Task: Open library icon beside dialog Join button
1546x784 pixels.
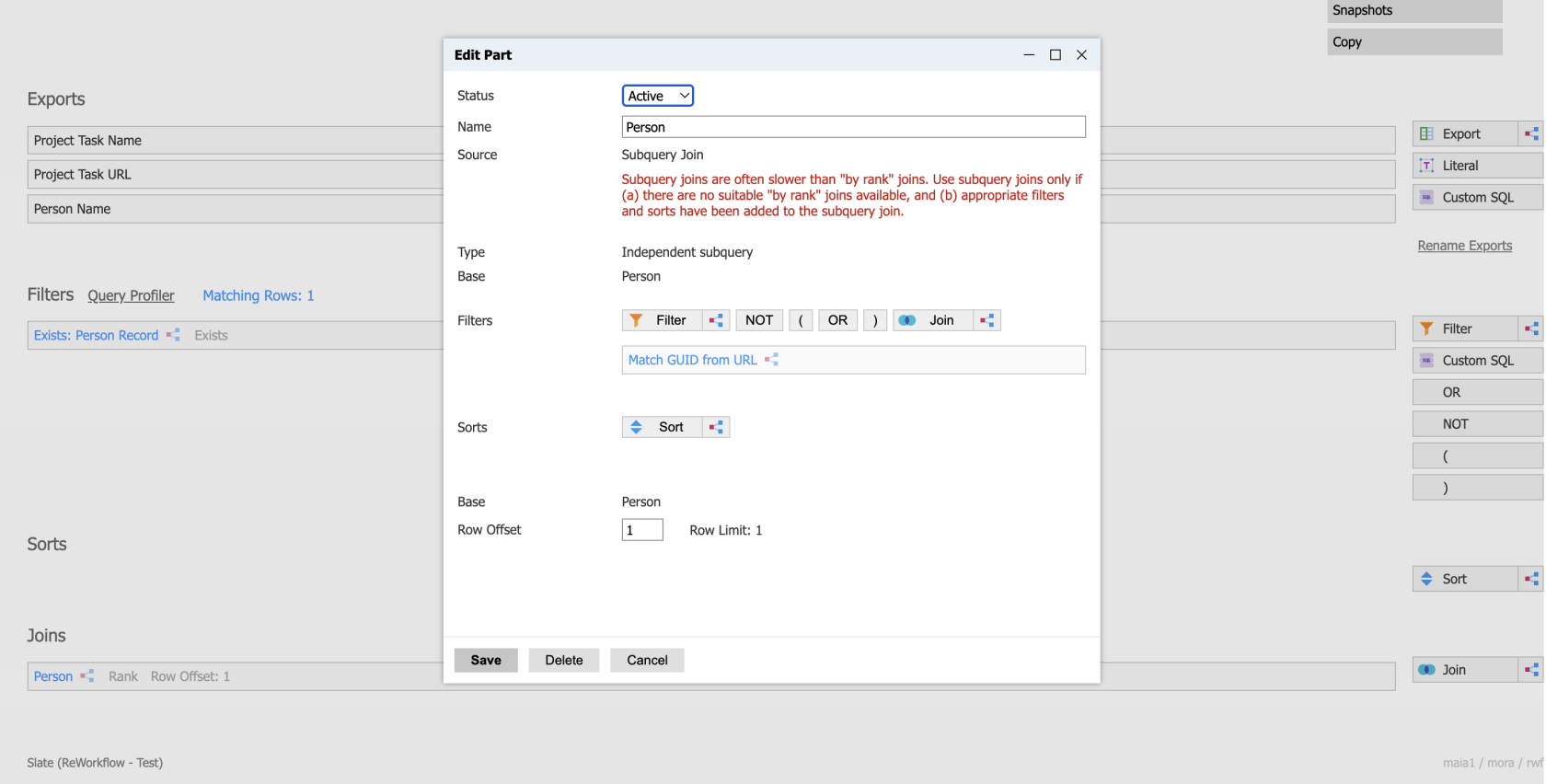Action: 986,320
